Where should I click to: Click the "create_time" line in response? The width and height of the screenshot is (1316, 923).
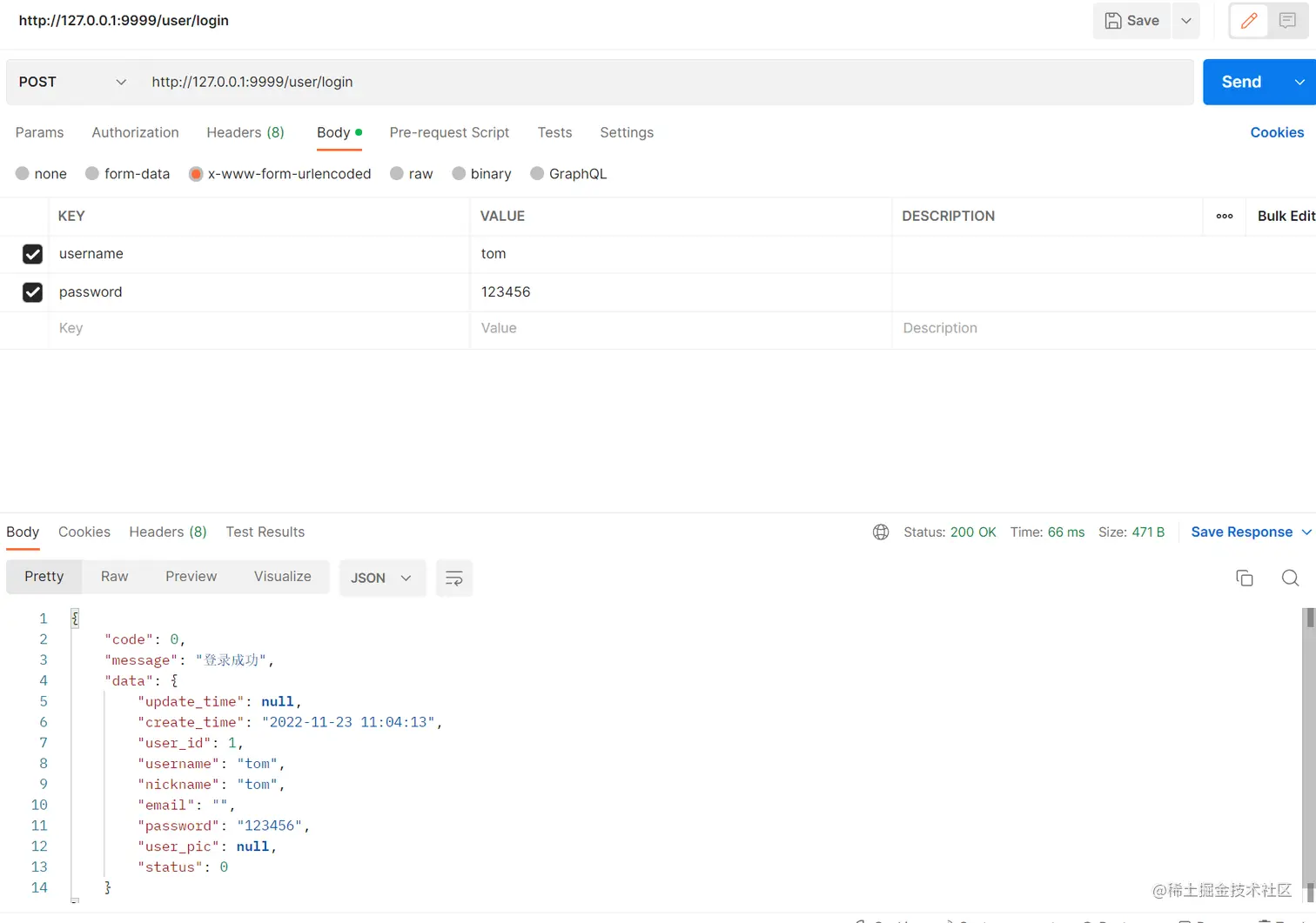click(x=290, y=723)
